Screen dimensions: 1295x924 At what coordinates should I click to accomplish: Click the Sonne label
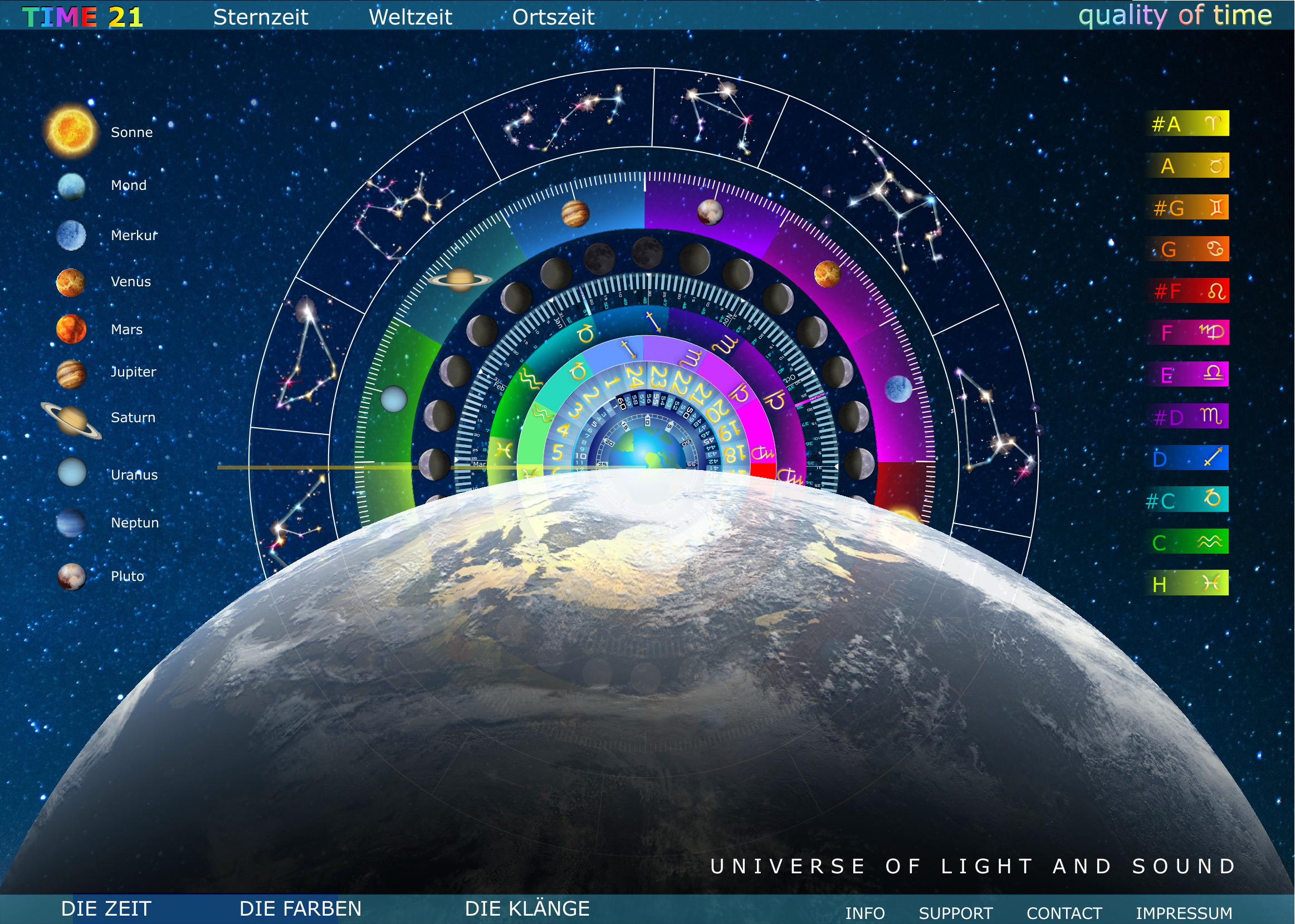click(x=131, y=133)
